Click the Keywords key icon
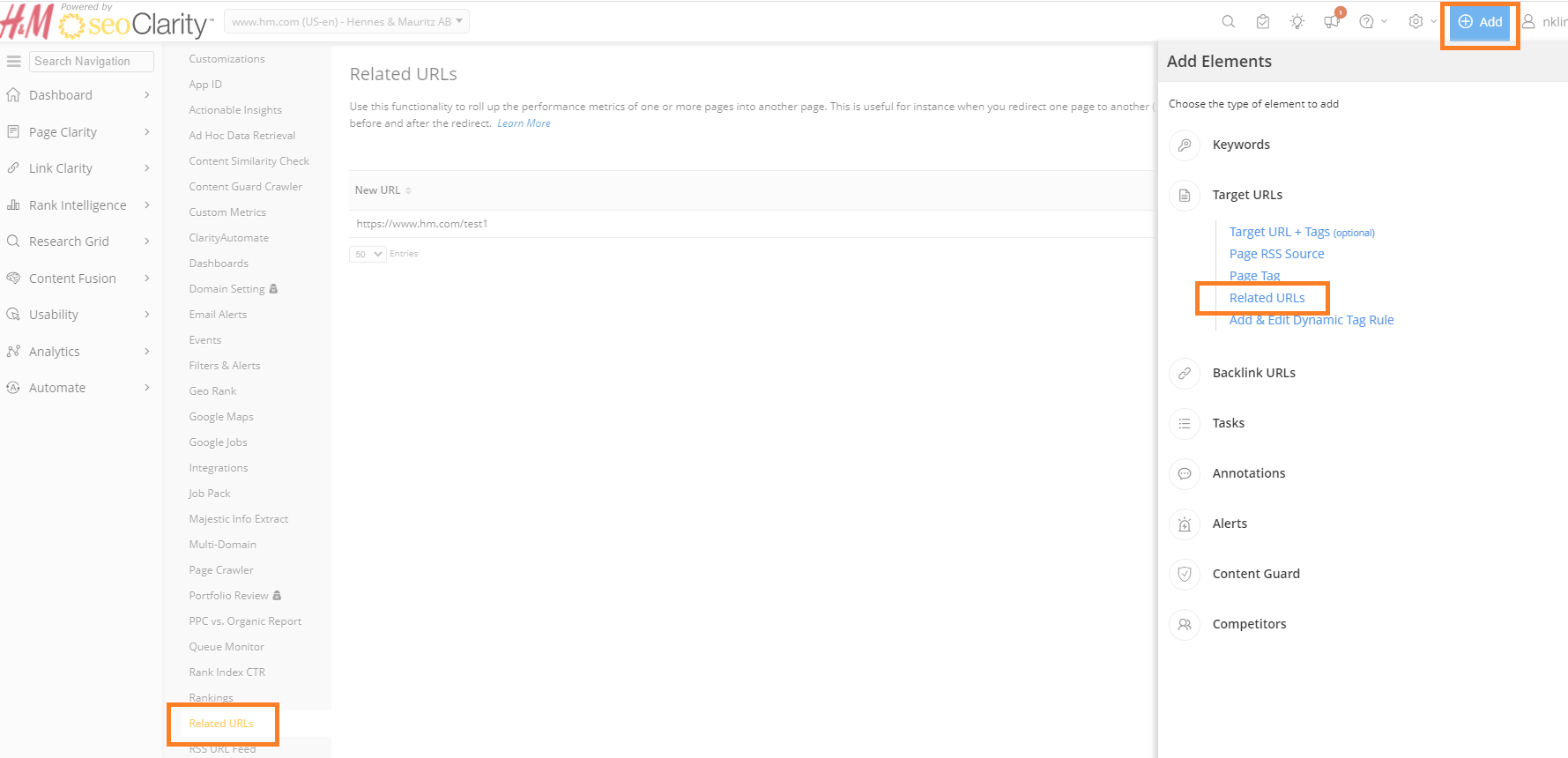Image resolution: width=1568 pixels, height=758 pixels. 1185,145
